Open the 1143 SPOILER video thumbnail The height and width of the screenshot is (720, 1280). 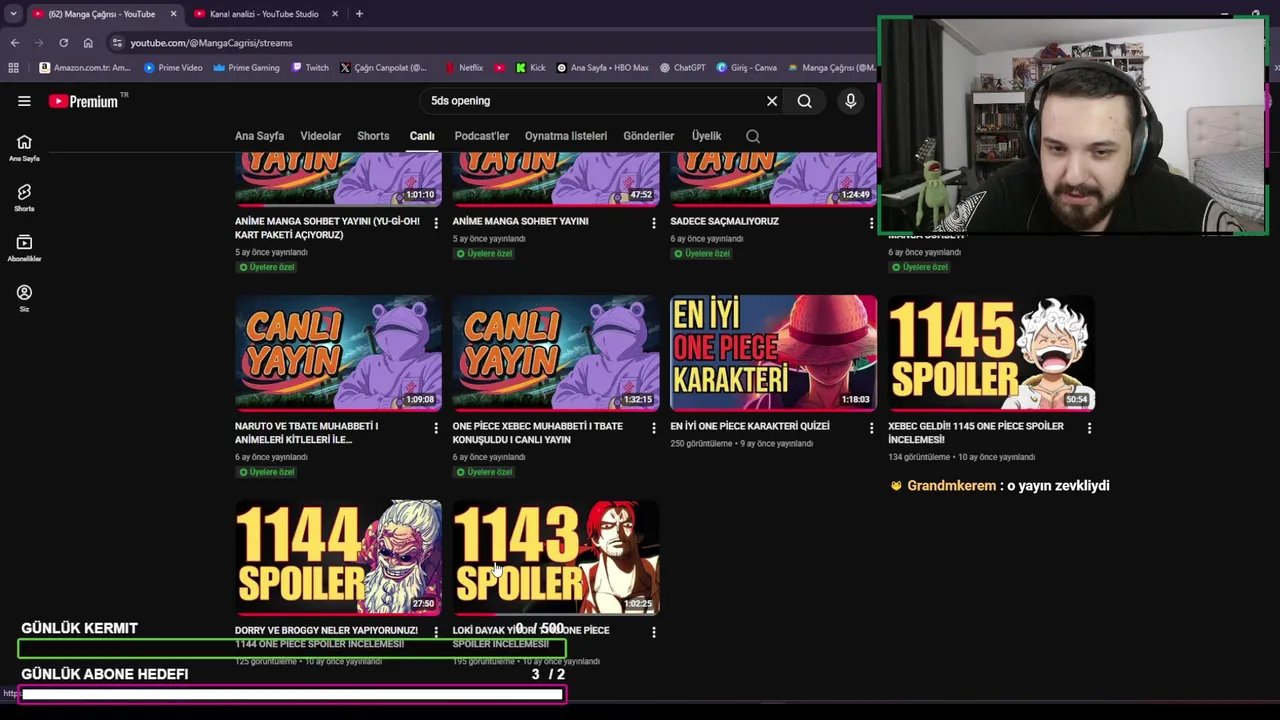point(556,557)
